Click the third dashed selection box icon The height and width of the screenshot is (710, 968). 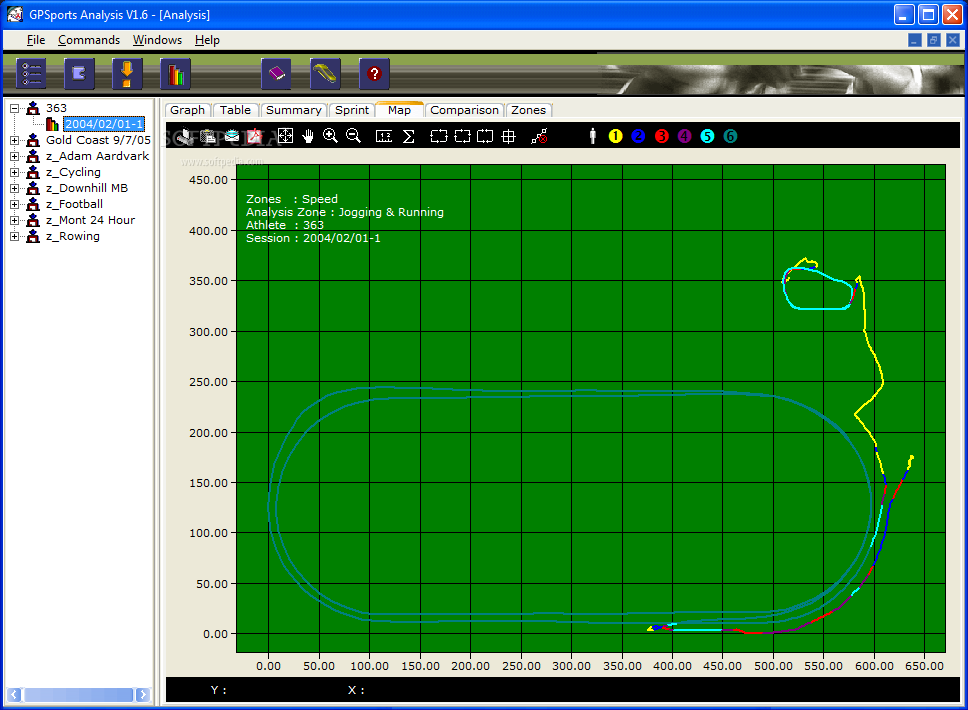[x=485, y=136]
